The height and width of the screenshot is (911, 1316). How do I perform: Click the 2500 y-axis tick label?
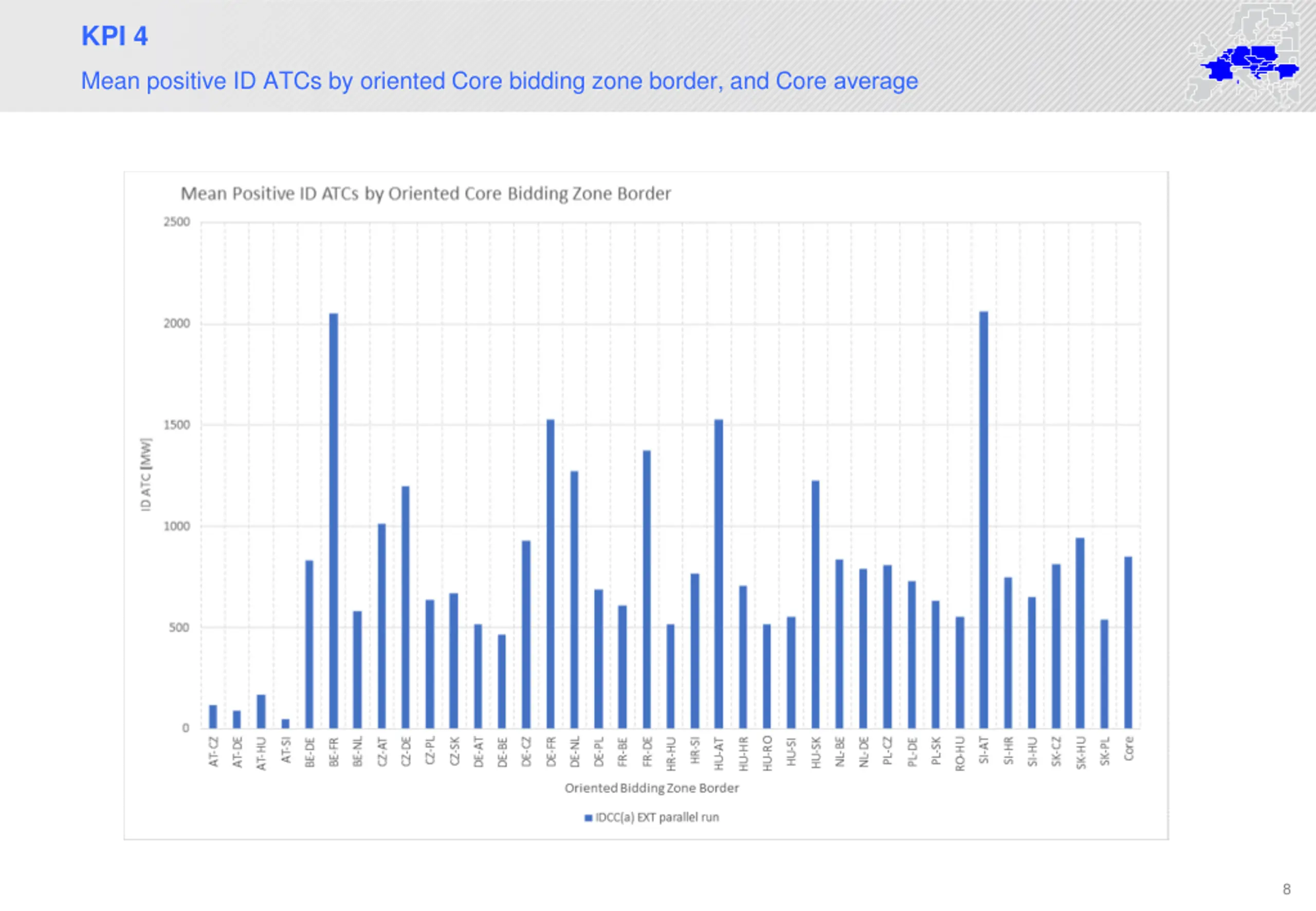(x=177, y=222)
